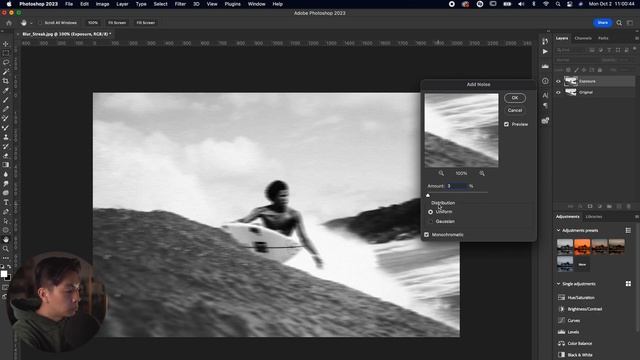
Task: Select the Eraser tool
Action: pos(6,156)
